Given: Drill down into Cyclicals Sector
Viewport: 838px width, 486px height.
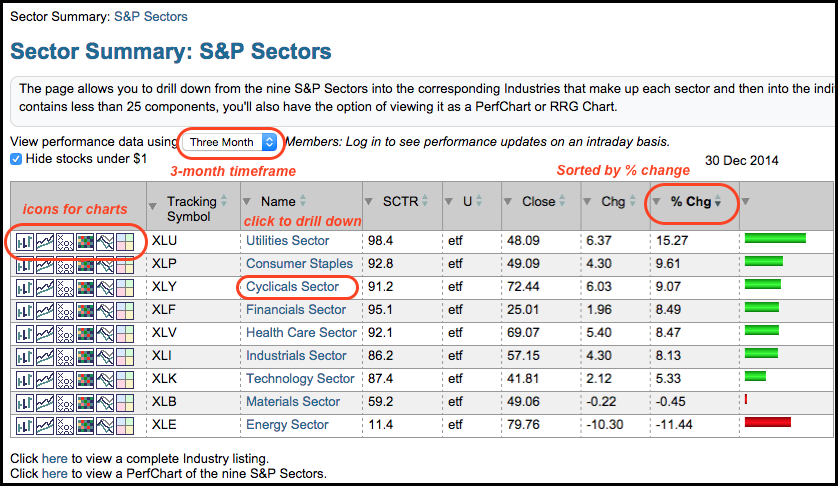Looking at the screenshot, I should [292, 287].
